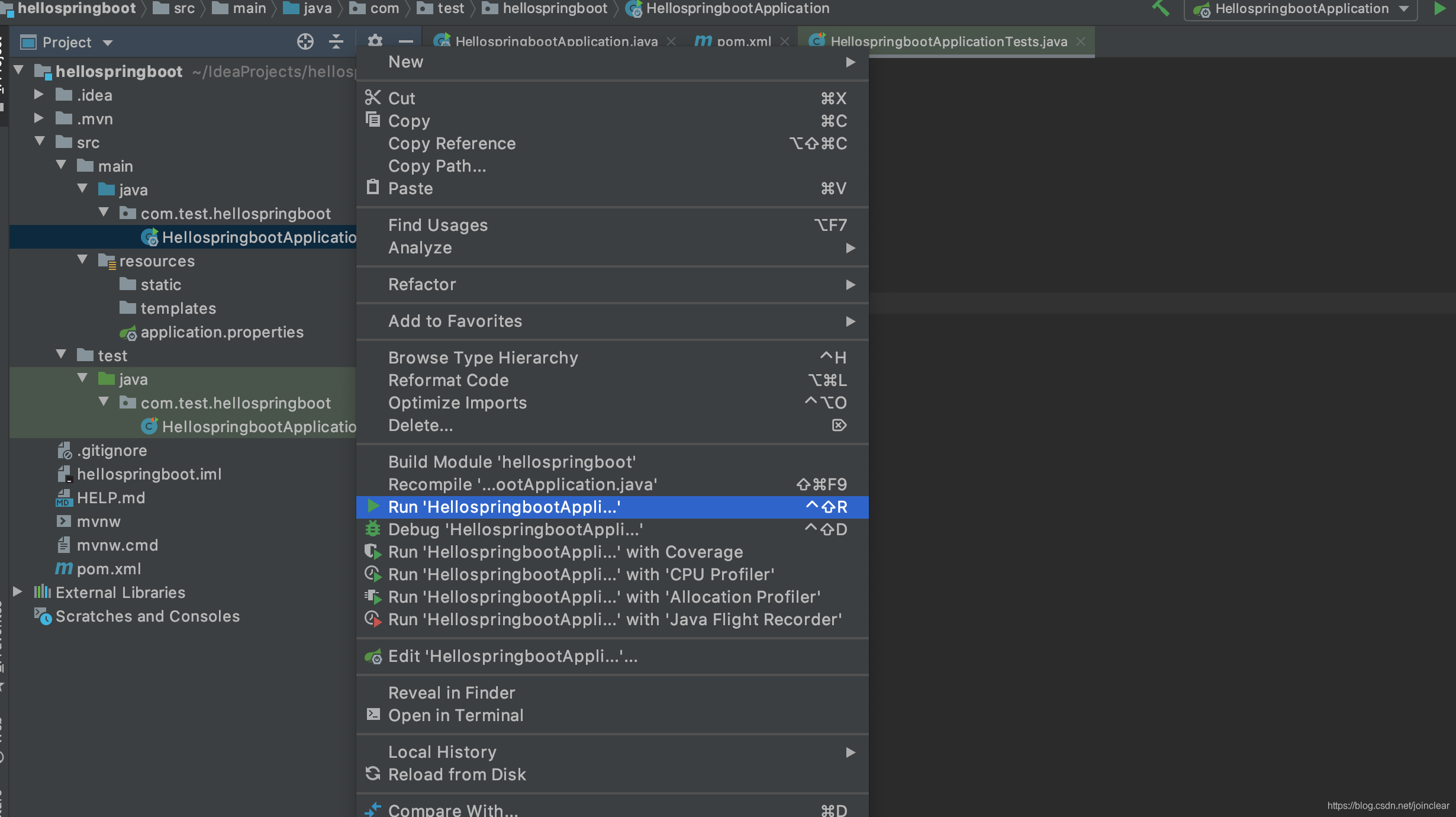Toggle the gear settings icon
1456x817 pixels.
click(x=374, y=41)
